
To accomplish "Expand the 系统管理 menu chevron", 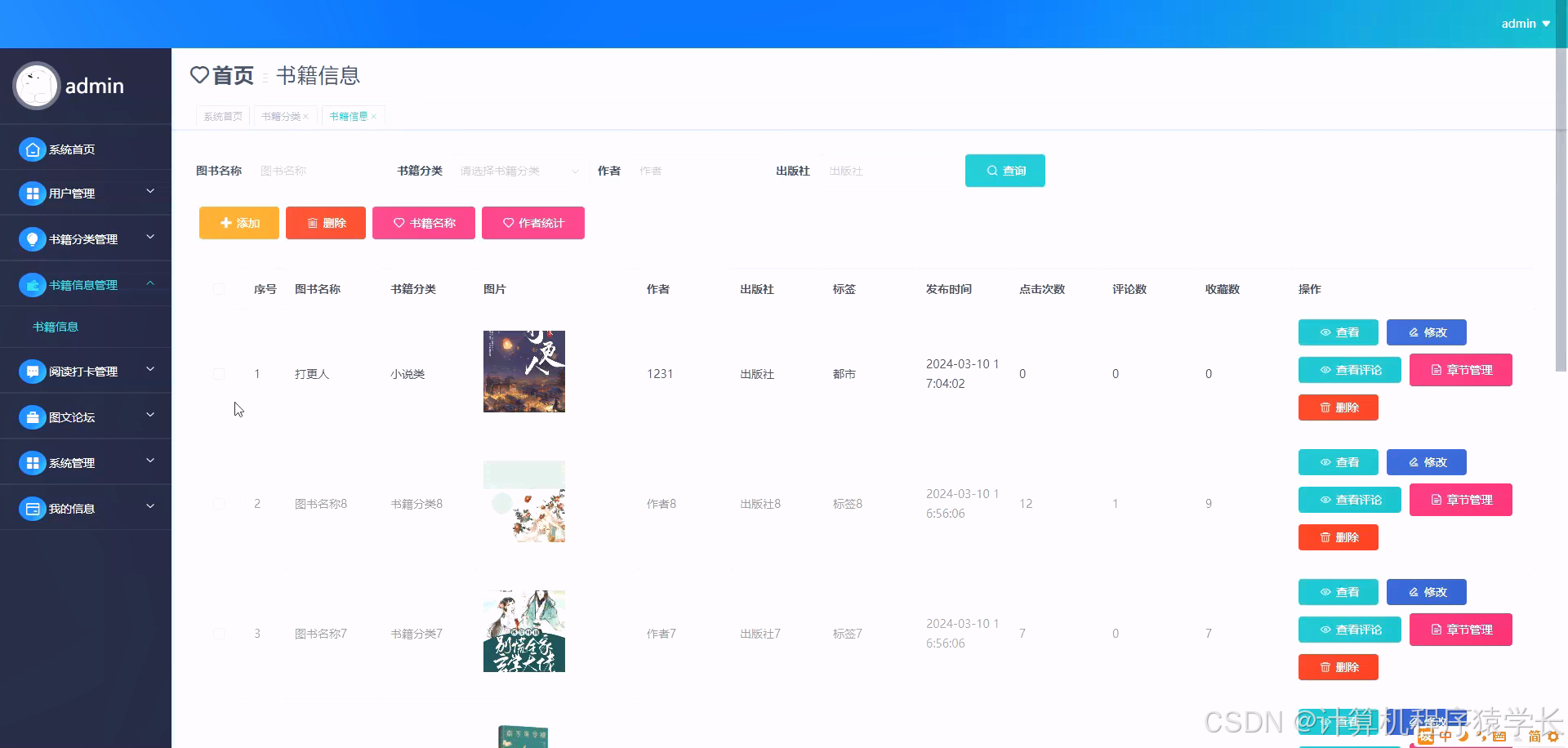I will 150,461.
